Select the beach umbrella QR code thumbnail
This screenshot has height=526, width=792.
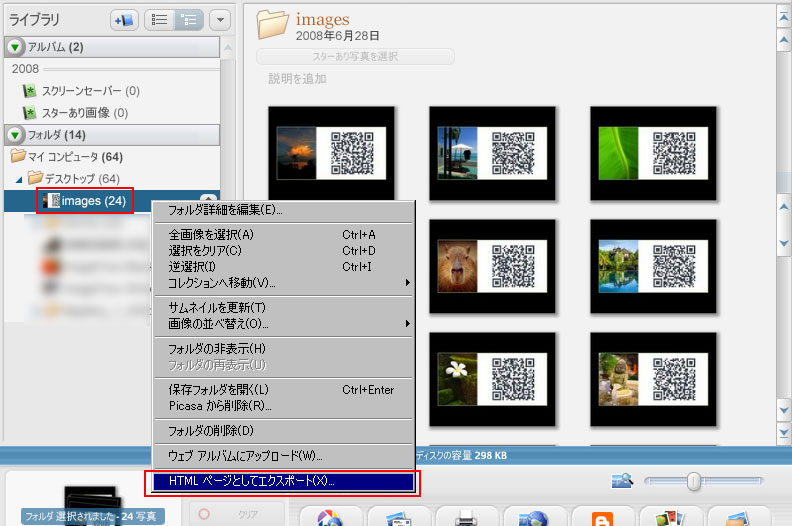(492, 154)
